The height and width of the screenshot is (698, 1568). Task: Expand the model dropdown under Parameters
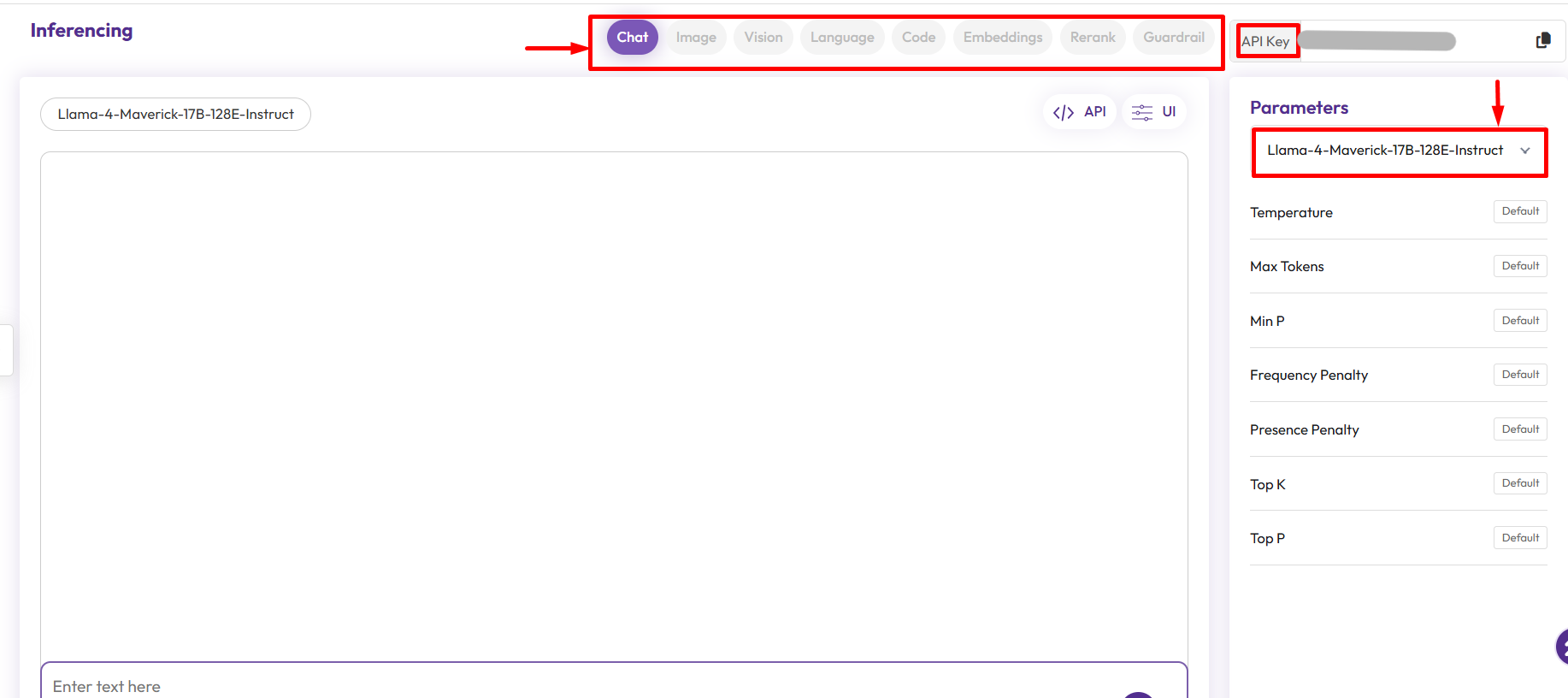(x=1385, y=151)
